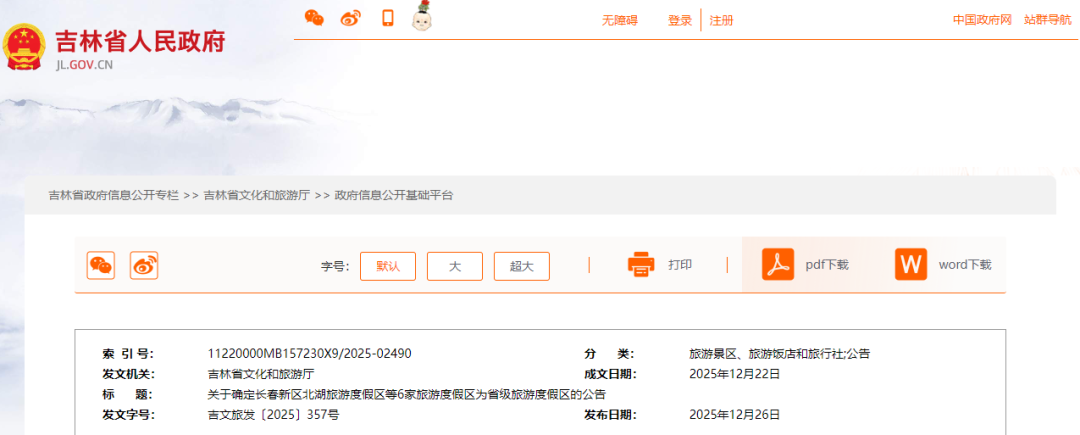Open 无障碍 accessibility mode
Screen dimensions: 1080x435
620,21
